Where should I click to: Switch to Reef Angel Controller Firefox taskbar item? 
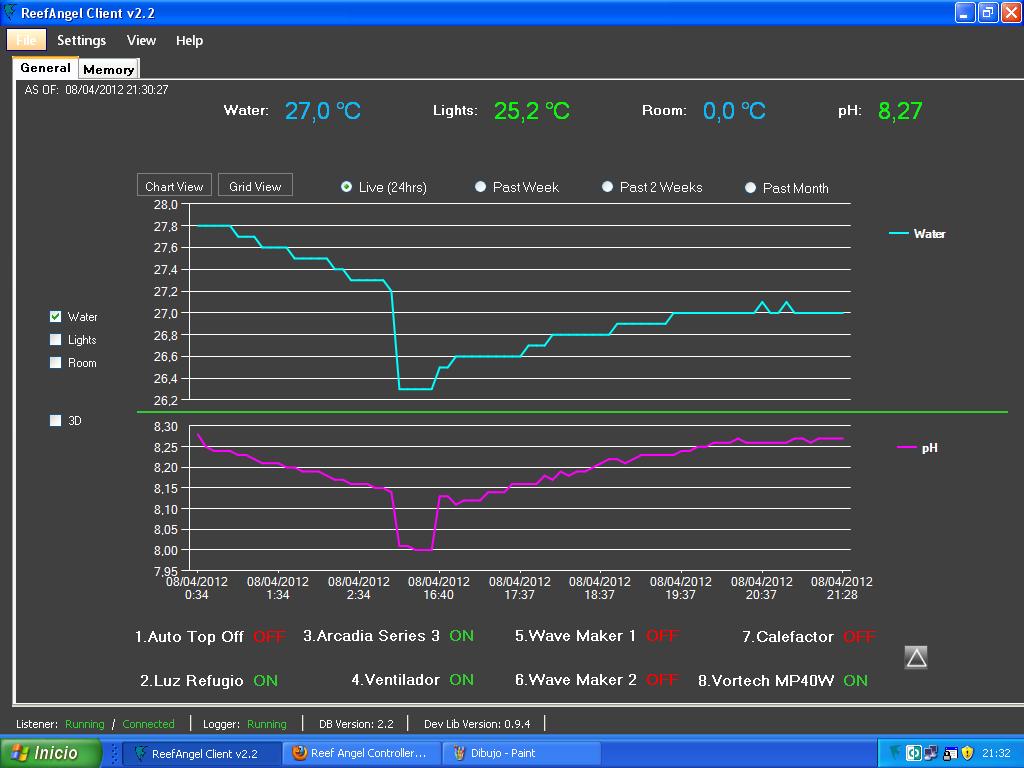pyautogui.click(x=364, y=753)
